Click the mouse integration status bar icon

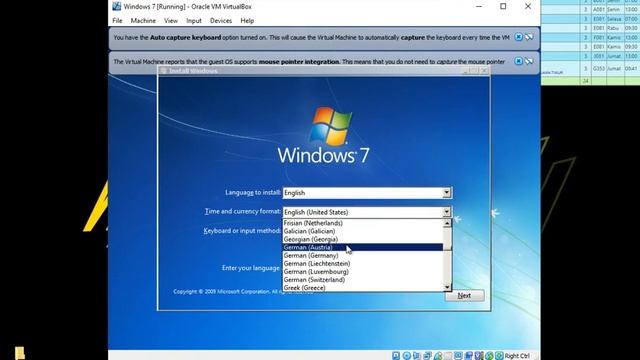pos(489,356)
